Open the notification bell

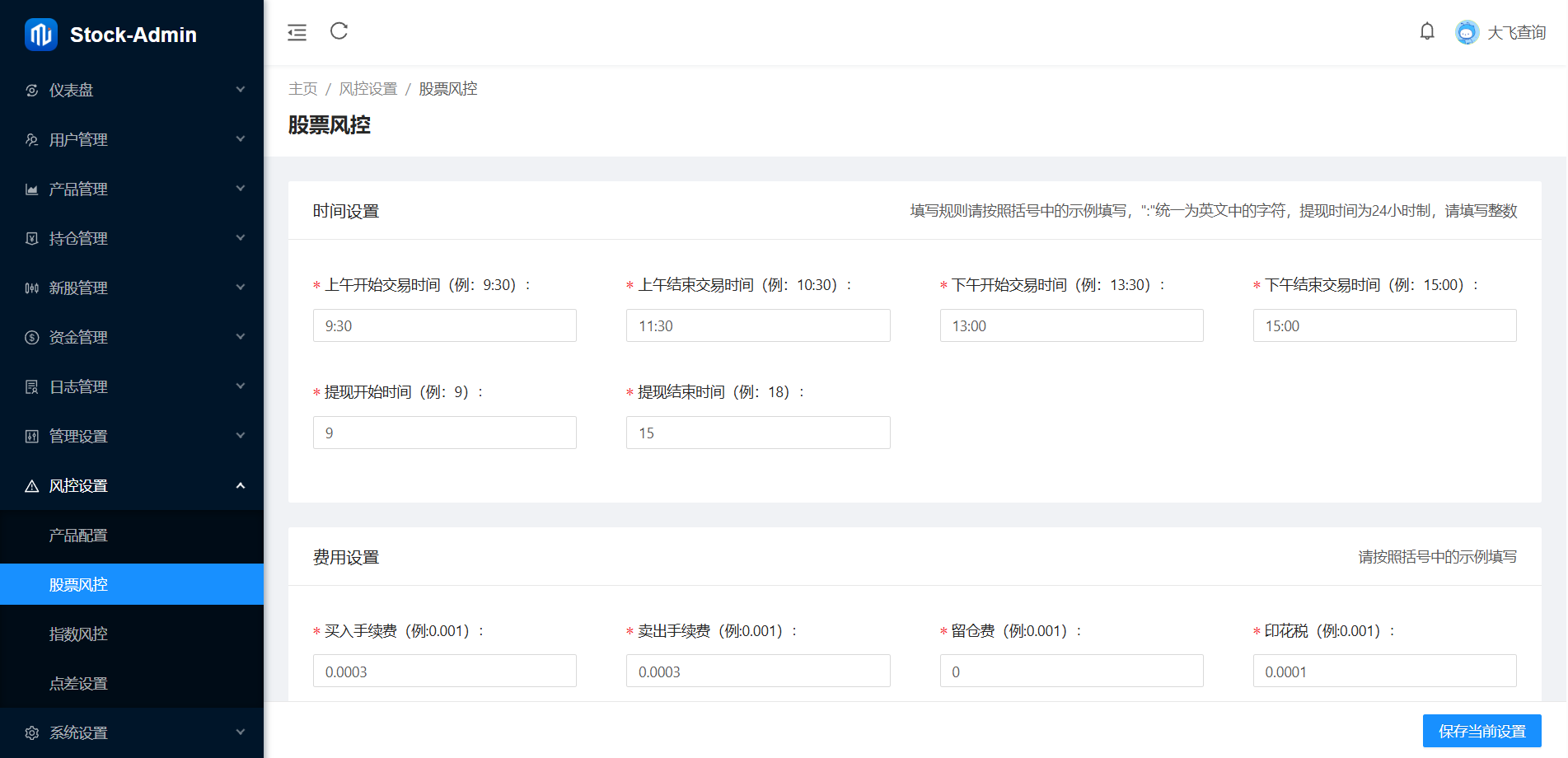[1427, 31]
